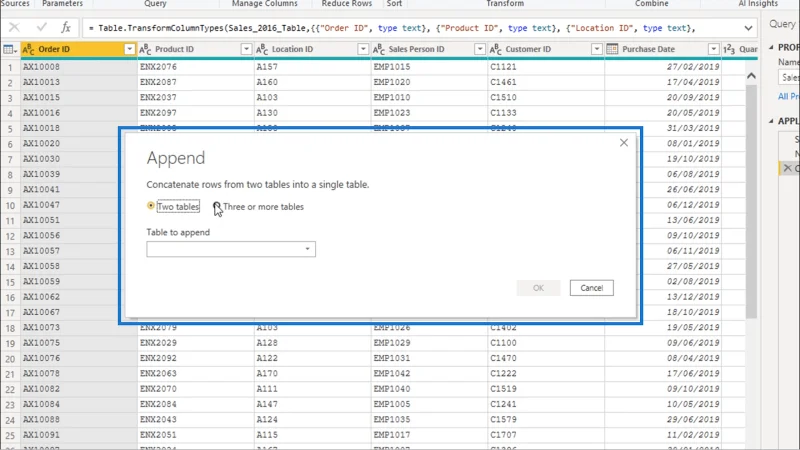Click cell EMP1042 in Sales Person ID

[x=430, y=373]
